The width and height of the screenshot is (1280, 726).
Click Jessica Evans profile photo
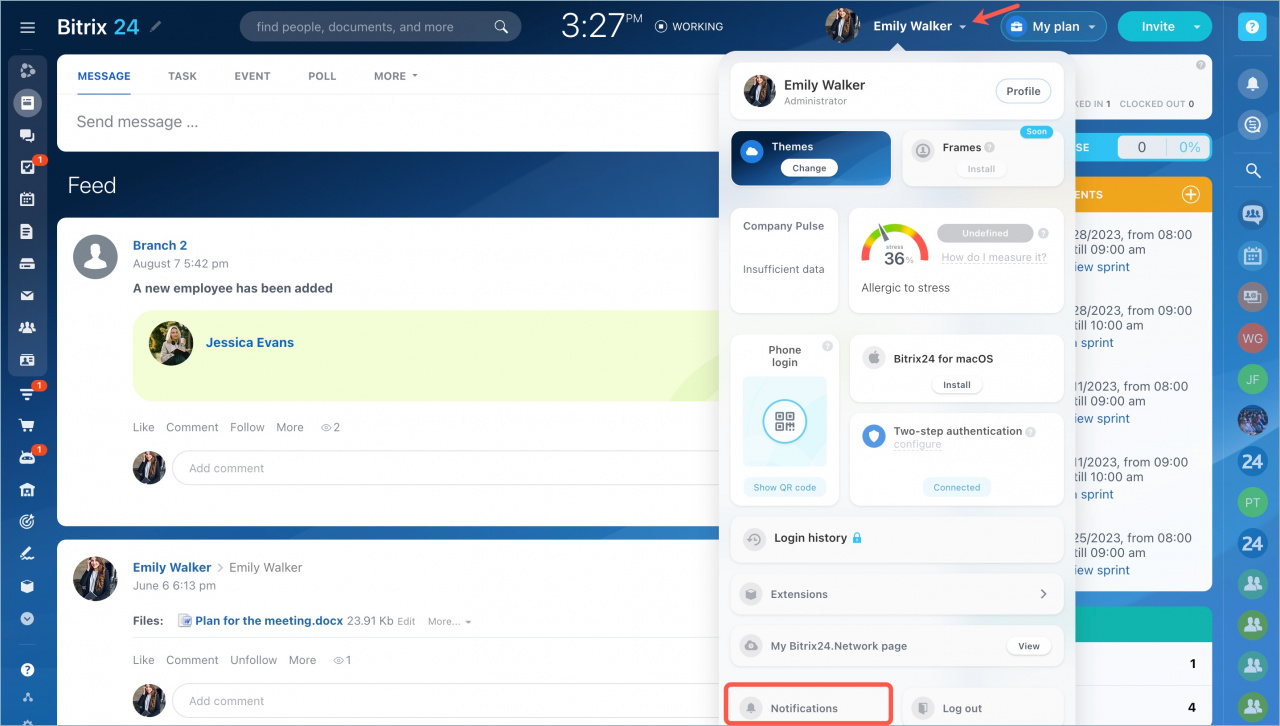[x=171, y=343]
